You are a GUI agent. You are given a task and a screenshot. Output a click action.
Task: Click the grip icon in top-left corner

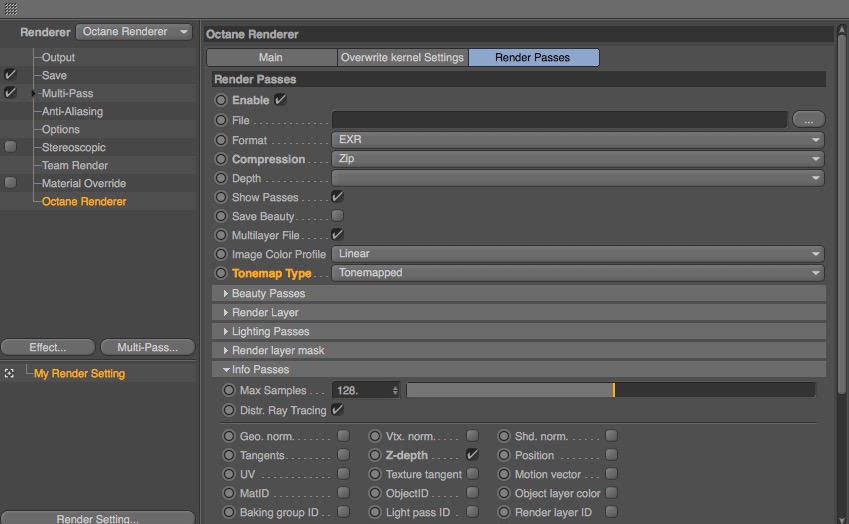[x=10, y=9]
